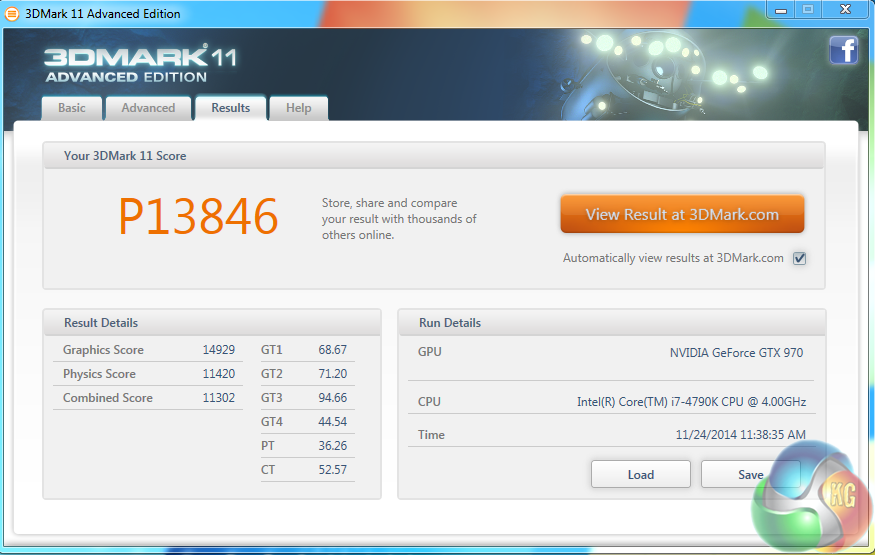Open the Advanced tab

point(148,108)
